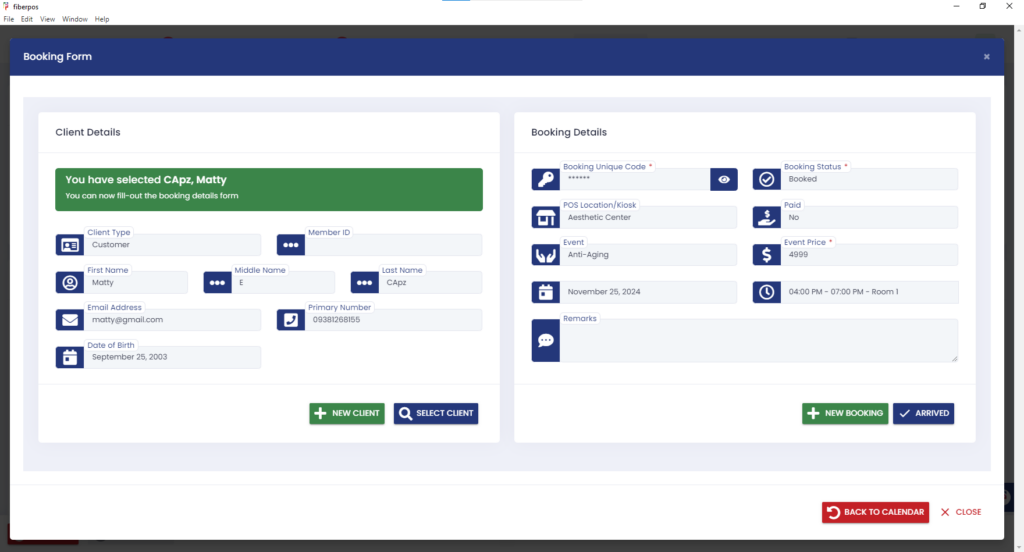Click the Email Address input field
The width and height of the screenshot is (1024, 552).
coord(172,320)
